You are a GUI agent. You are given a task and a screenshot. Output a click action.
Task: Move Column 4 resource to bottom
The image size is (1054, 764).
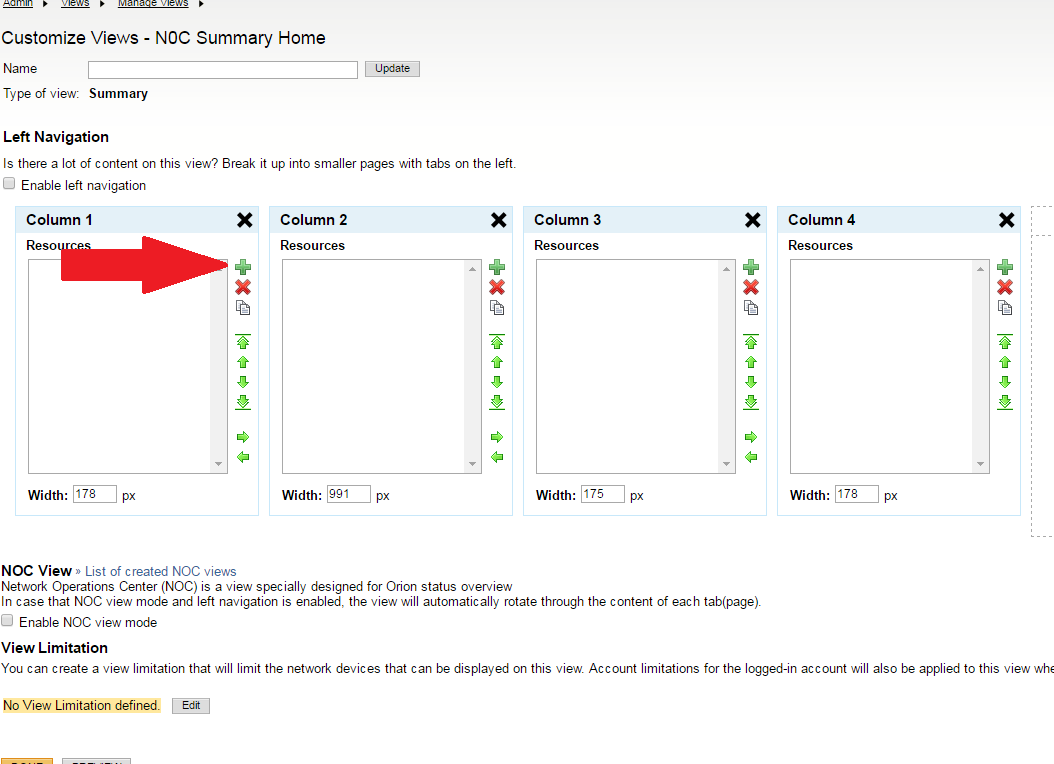click(1005, 402)
